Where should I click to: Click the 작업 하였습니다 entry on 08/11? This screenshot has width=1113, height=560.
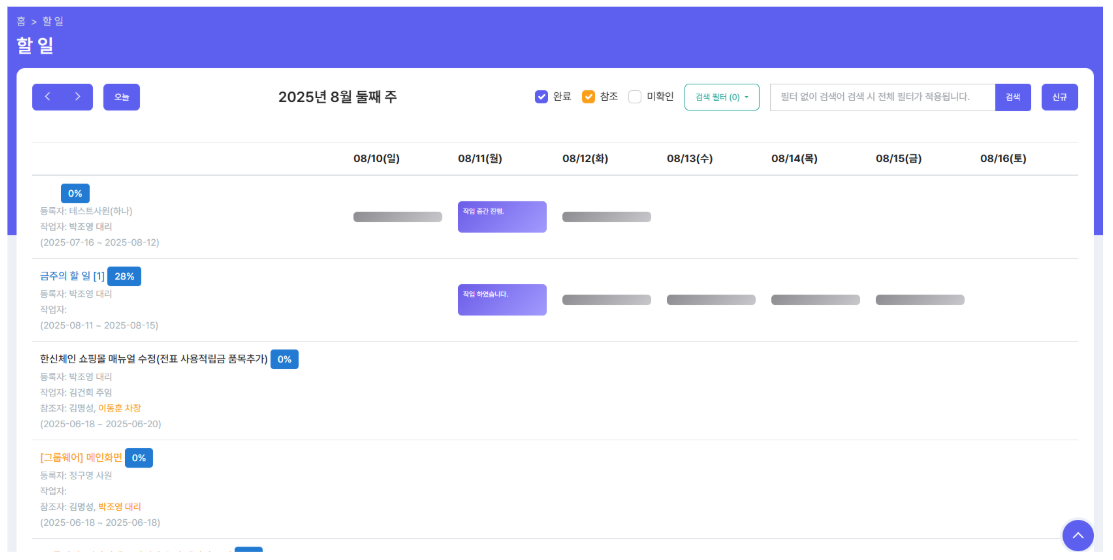(x=502, y=300)
